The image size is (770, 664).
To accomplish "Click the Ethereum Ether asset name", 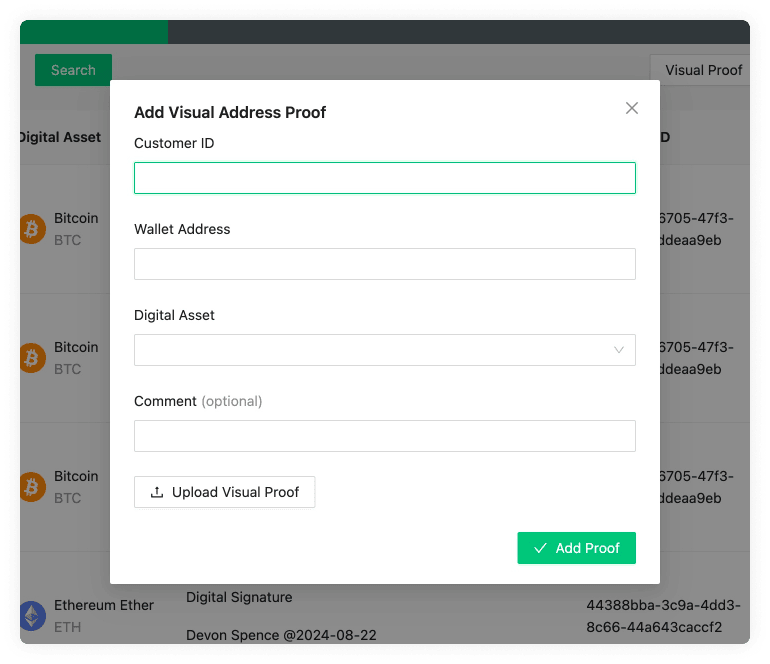I will point(104,605).
